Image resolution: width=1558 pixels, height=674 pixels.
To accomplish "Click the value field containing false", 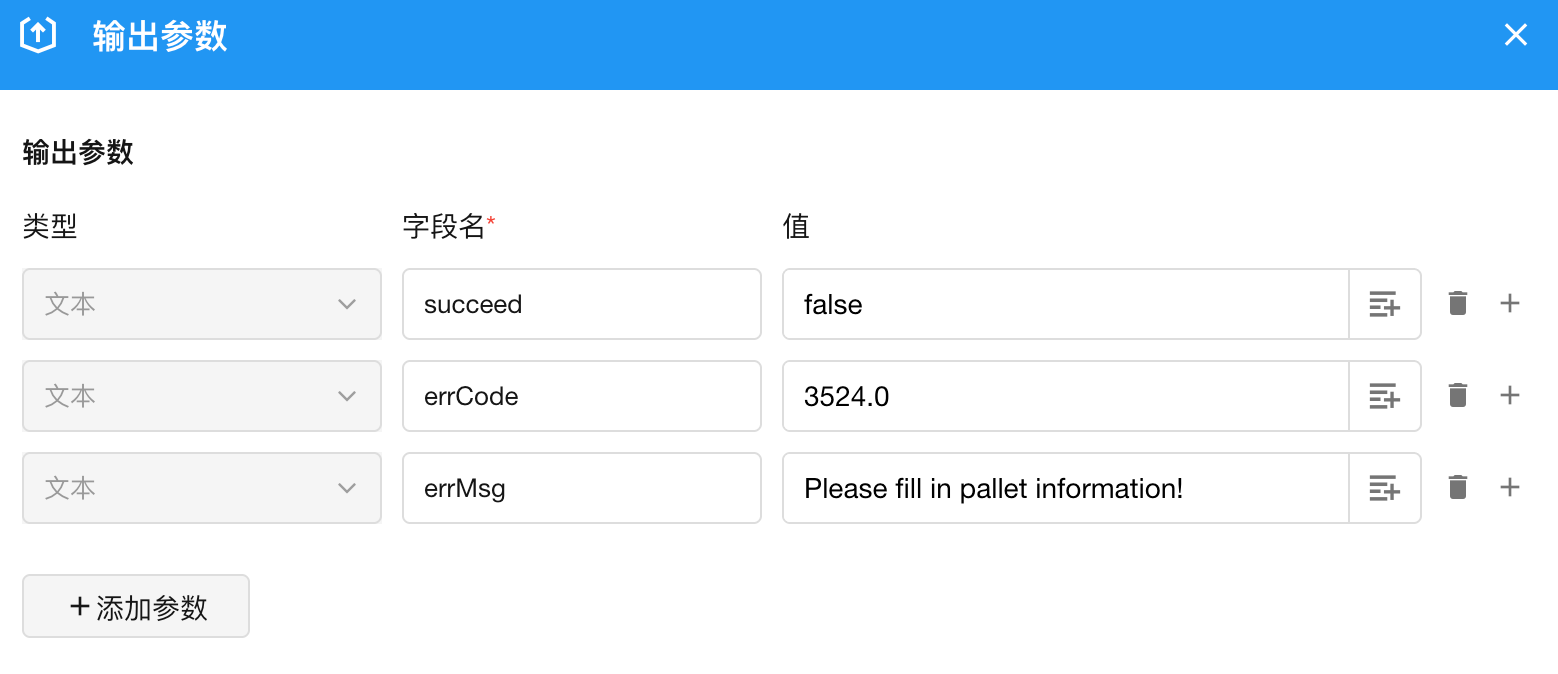I will (x=1065, y=304).
